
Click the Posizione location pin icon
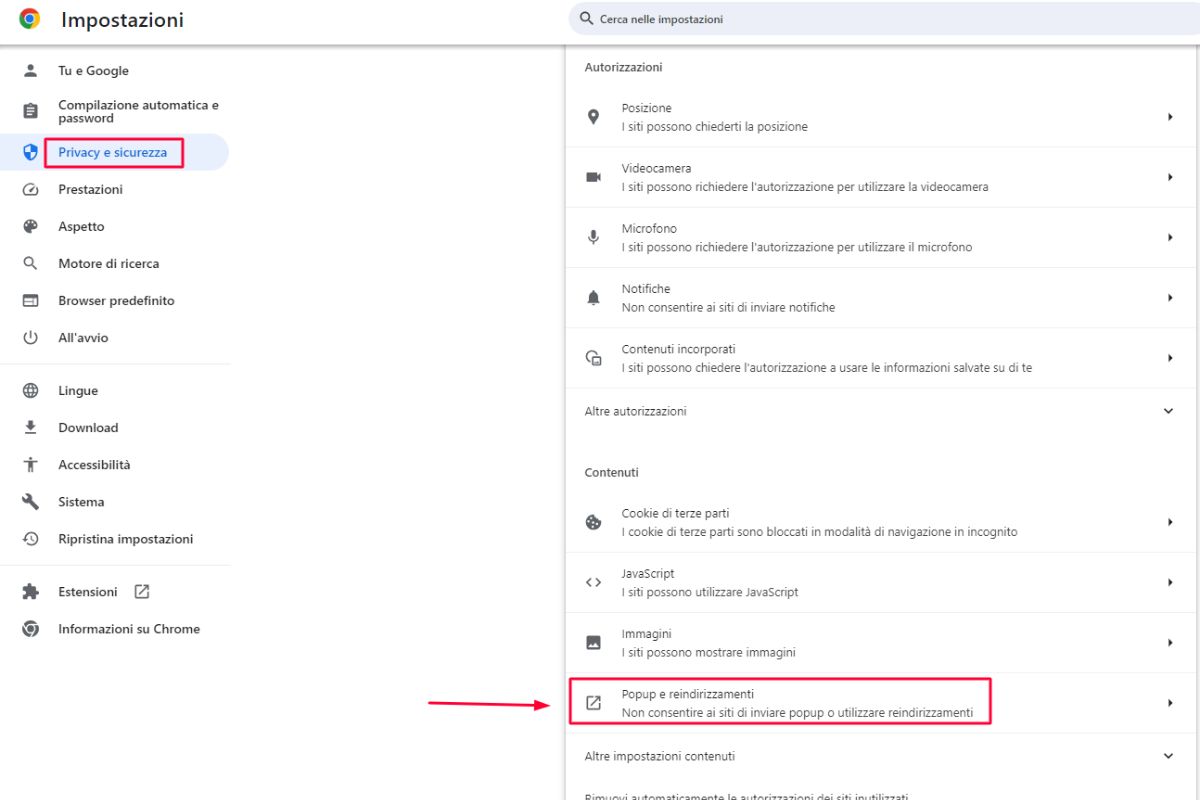coord(593,117)
